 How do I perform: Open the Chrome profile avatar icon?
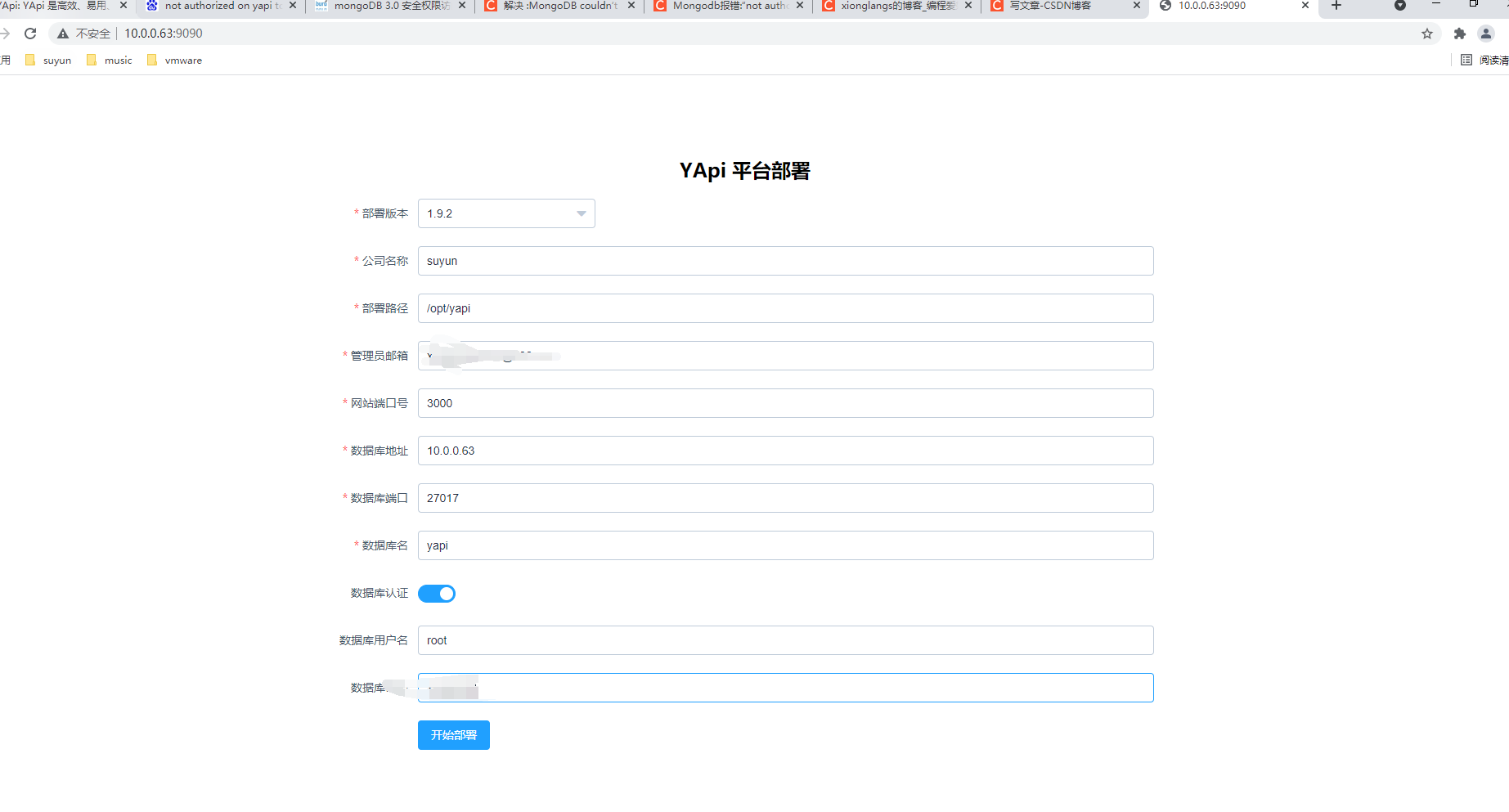(1486, 34)
